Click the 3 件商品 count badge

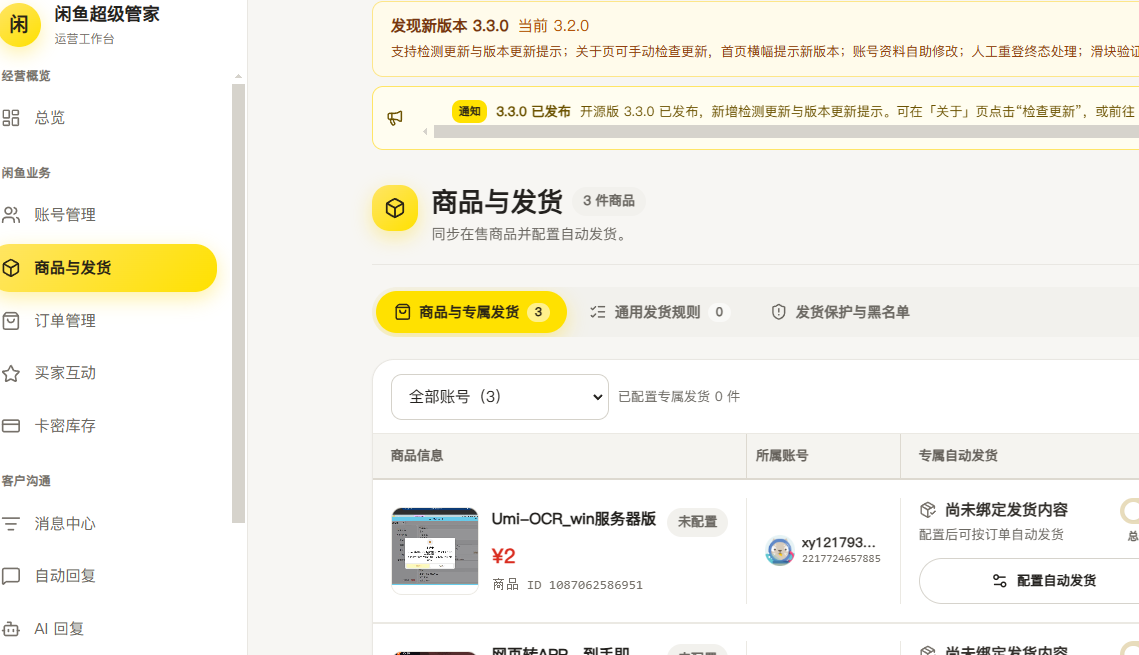609,201
